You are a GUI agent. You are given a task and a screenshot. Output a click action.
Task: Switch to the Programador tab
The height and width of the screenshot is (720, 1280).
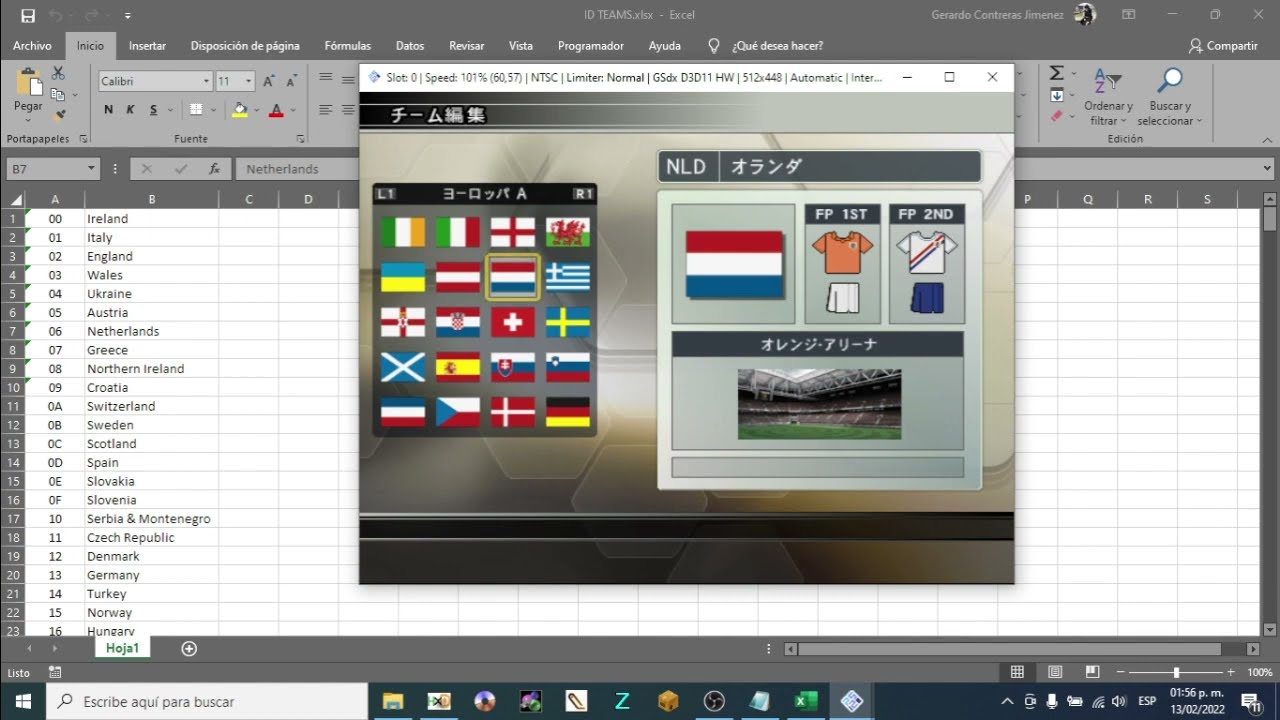tap(590, 46)
